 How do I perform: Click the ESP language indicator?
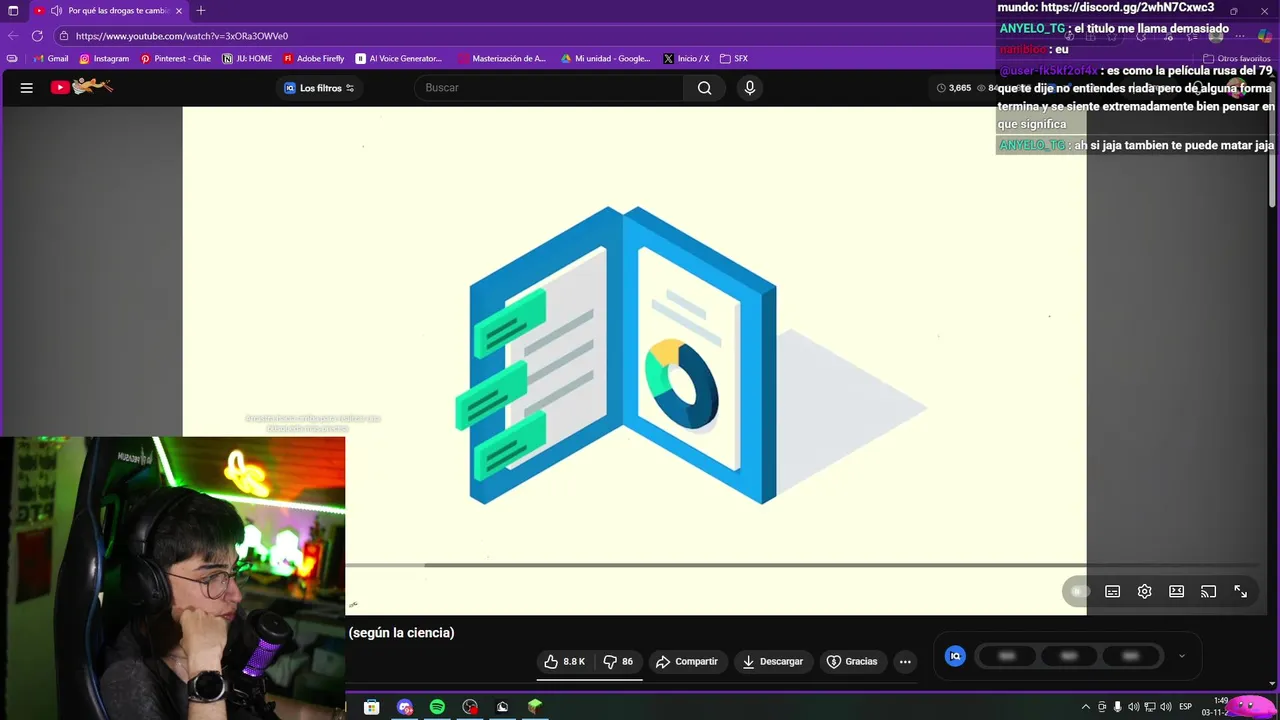point(1186,707)
